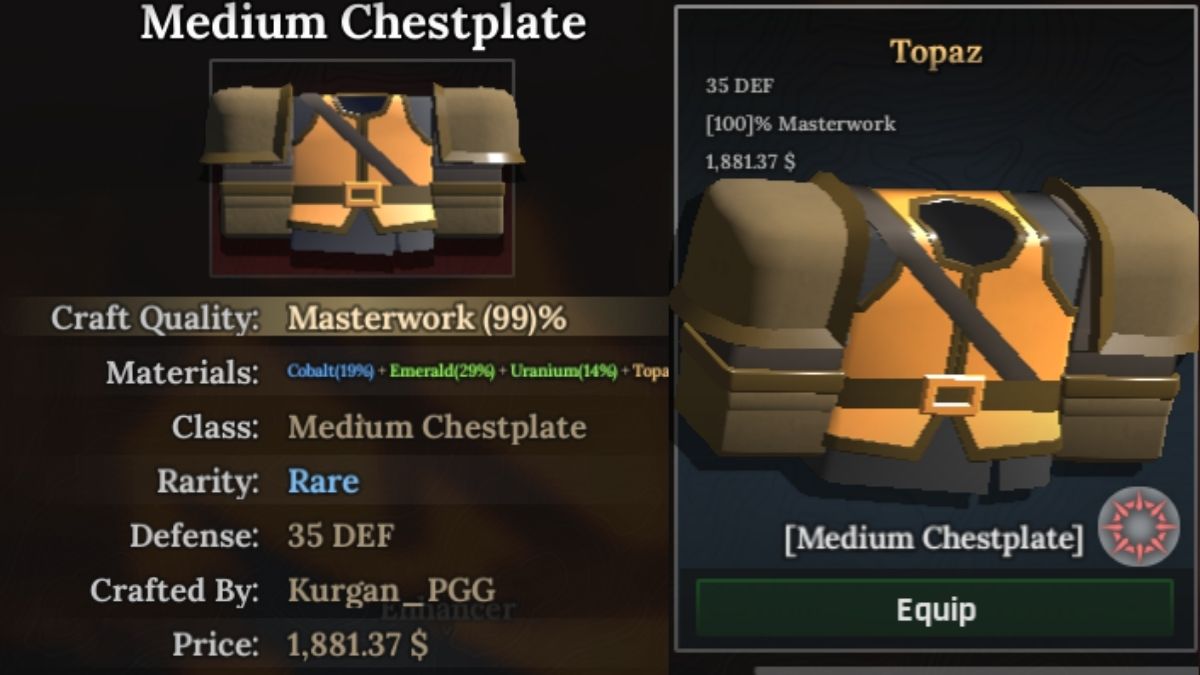
Task: Click the [100]% Masterwork text in card
Action: click(800, 124)
